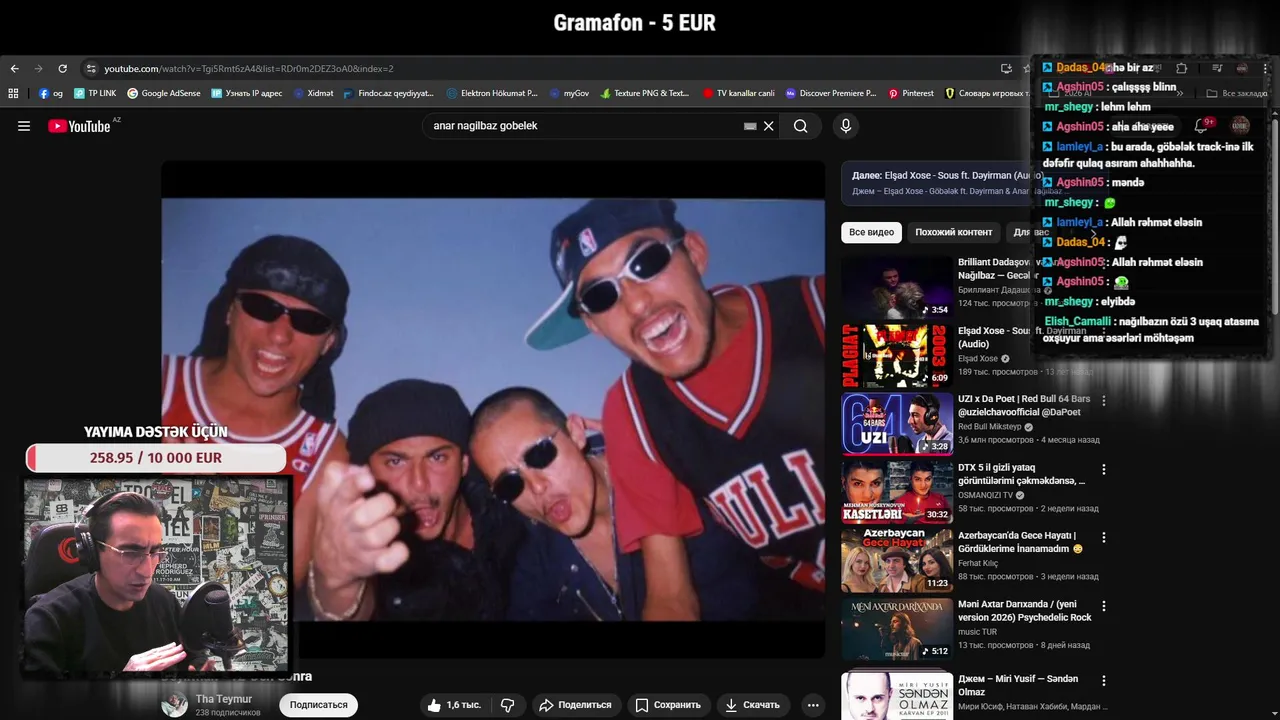
Task: Open the Discover Premiere bookmark
Action: point(830,93)
